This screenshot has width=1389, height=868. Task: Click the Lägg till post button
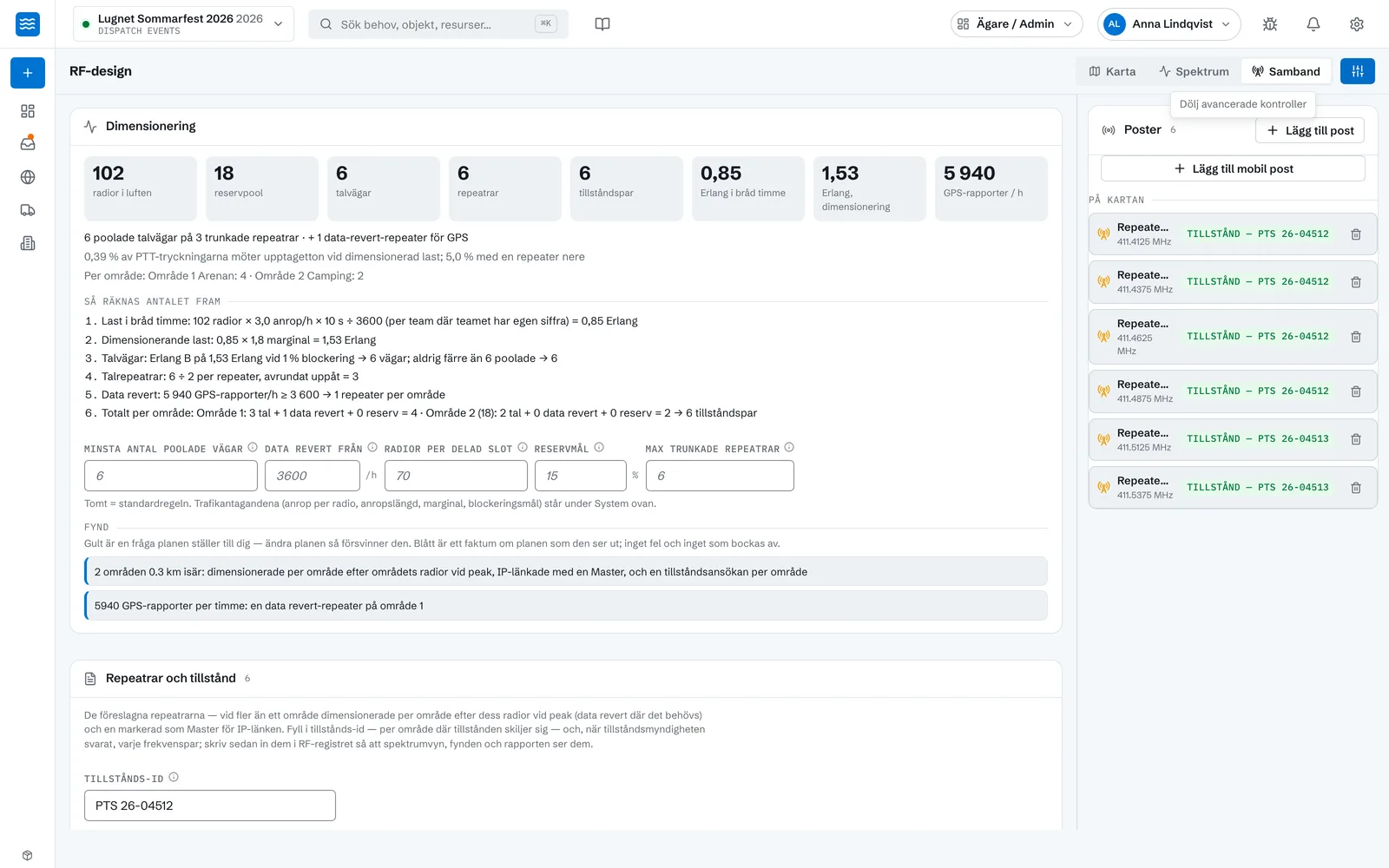(1310, 130)
